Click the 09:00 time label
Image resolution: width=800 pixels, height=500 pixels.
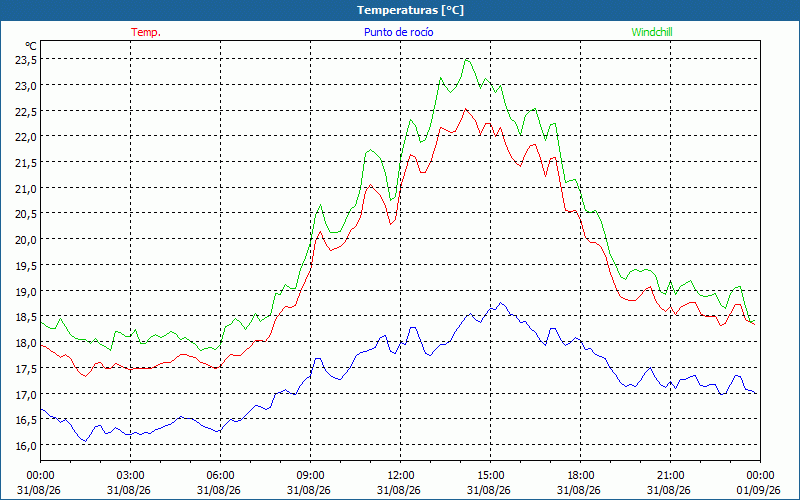[310, 476]
